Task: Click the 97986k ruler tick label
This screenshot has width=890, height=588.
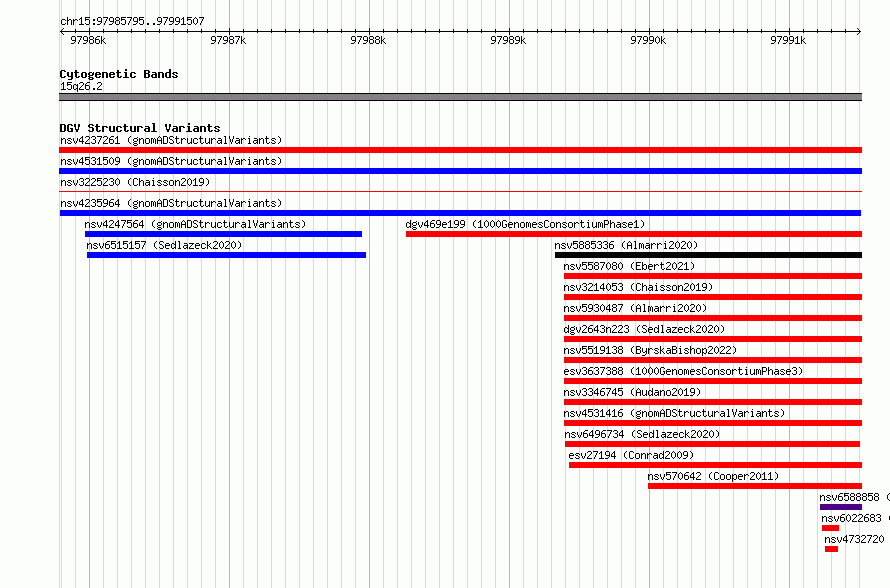Action: tap(88, 40)
